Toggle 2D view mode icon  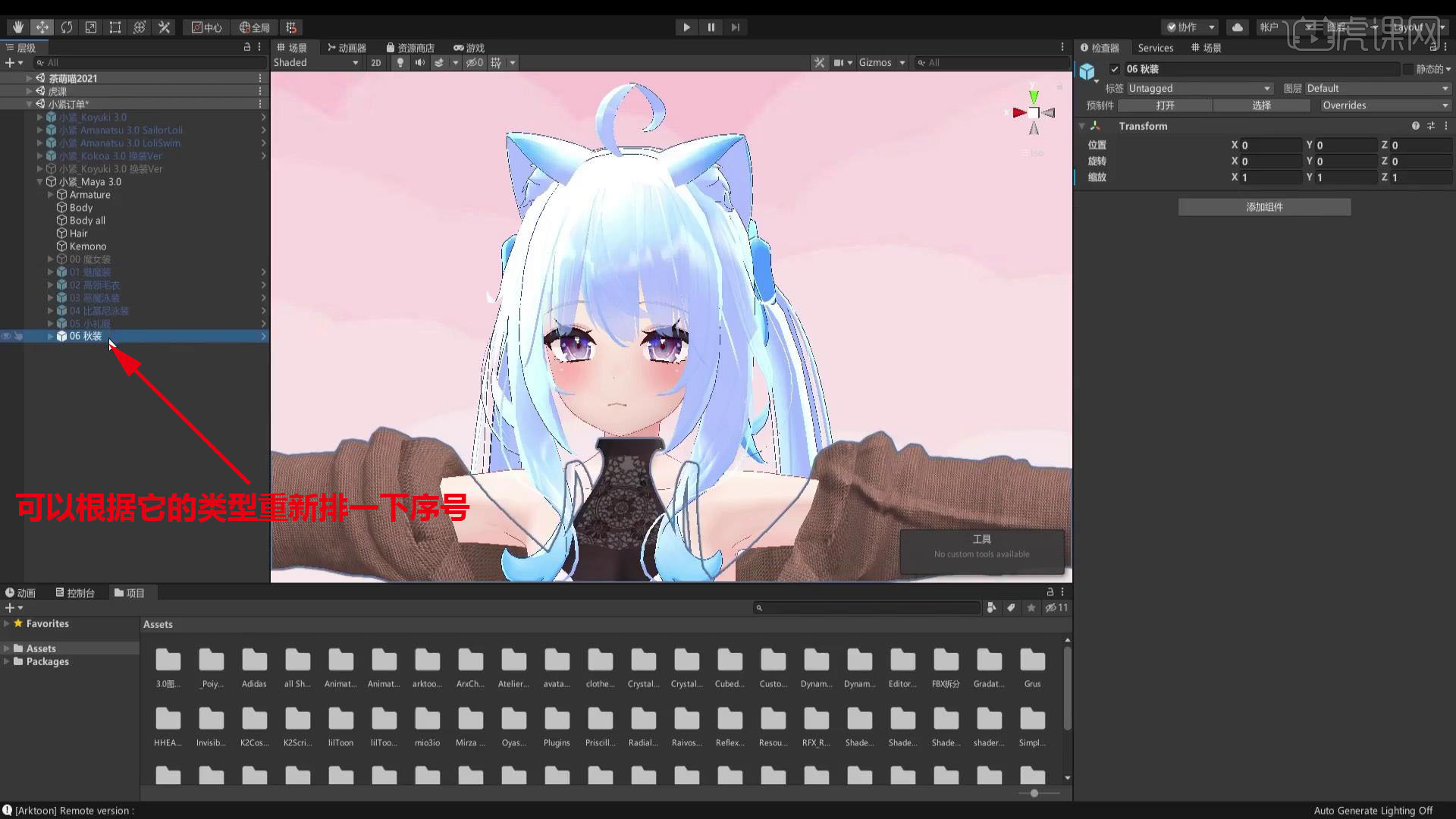pyautogui.click(x=375, y=62)
